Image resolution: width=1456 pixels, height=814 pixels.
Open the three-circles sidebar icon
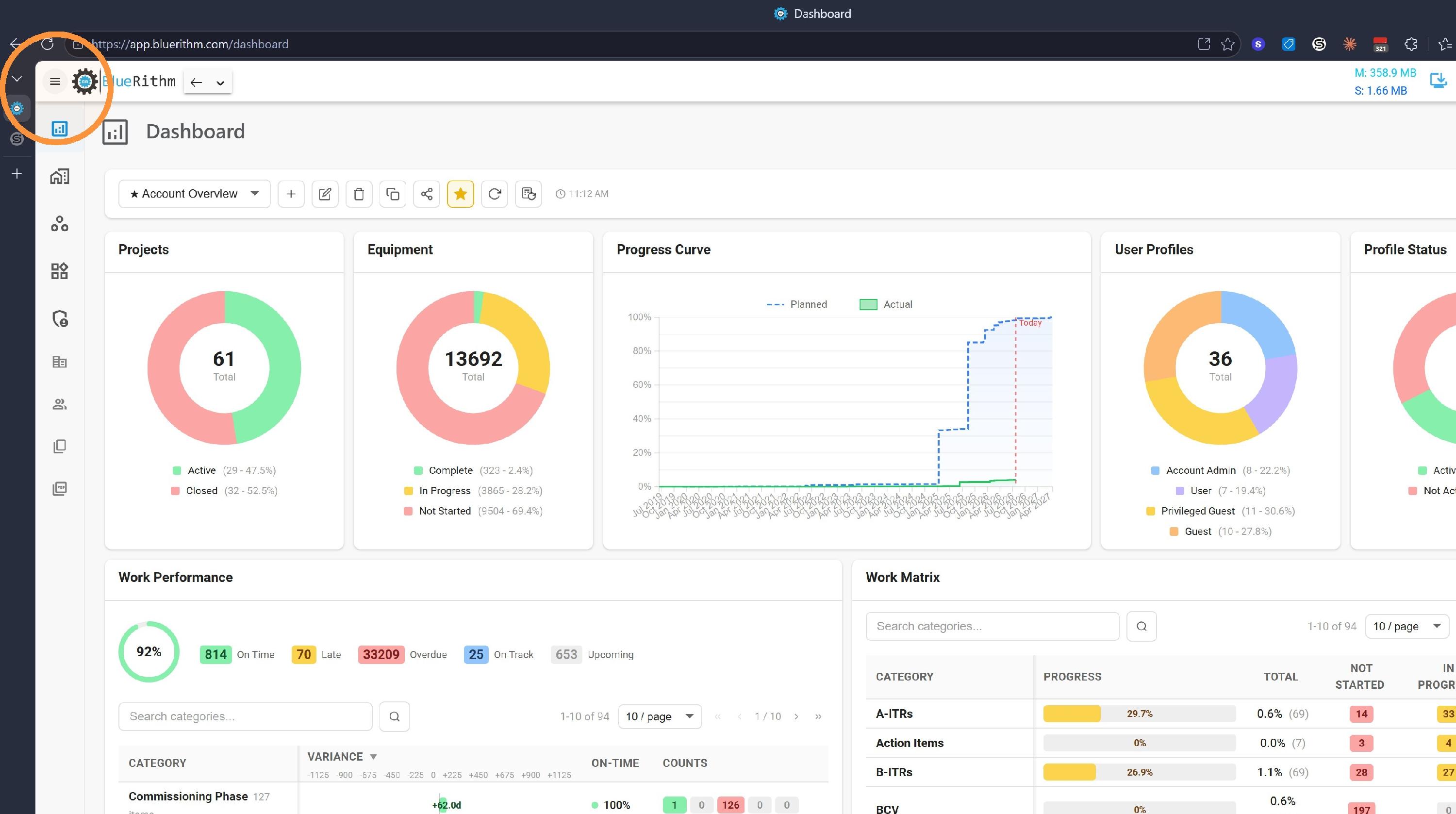pos(59,224)
